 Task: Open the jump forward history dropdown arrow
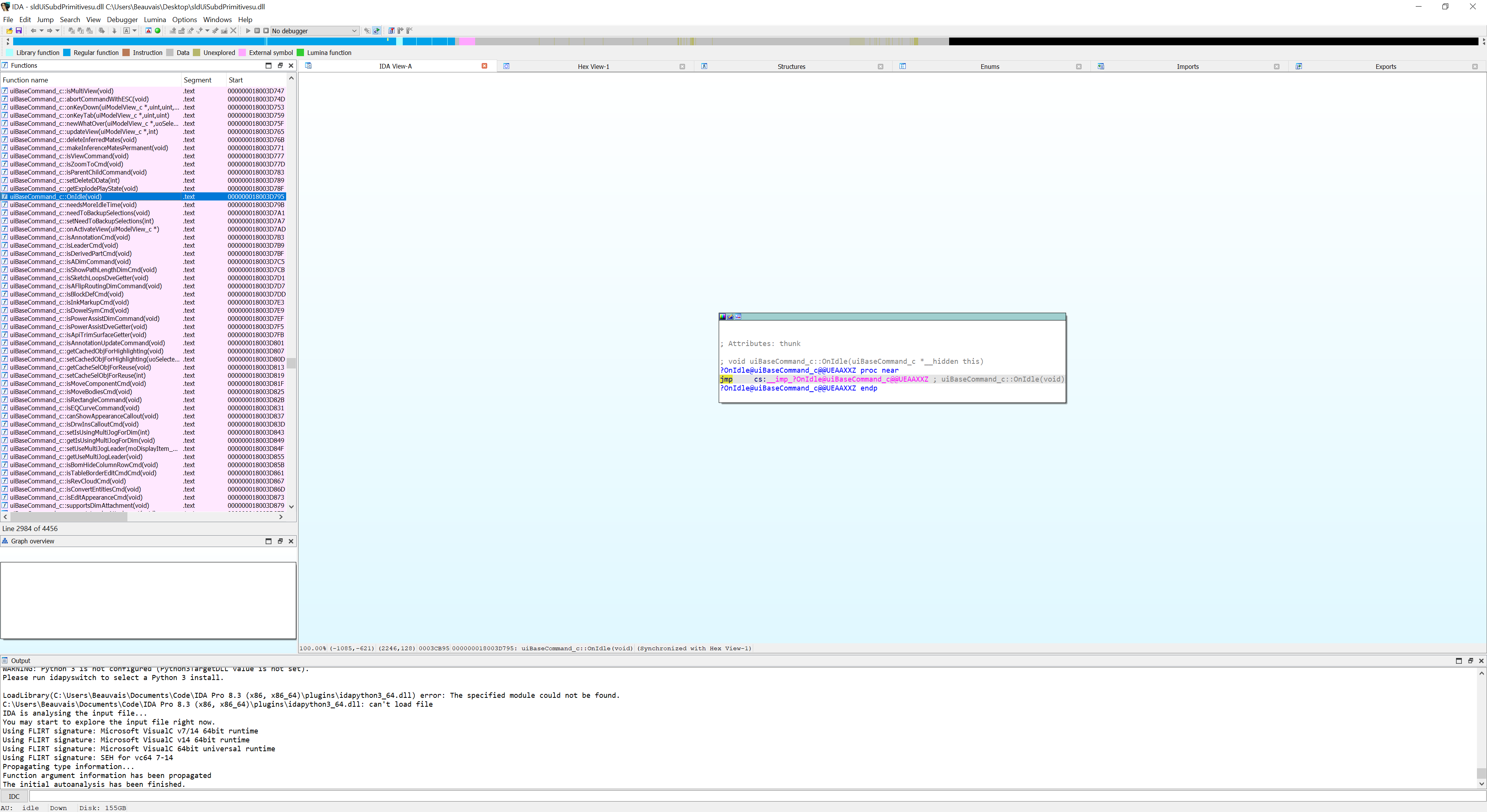(x=57, y=31)
